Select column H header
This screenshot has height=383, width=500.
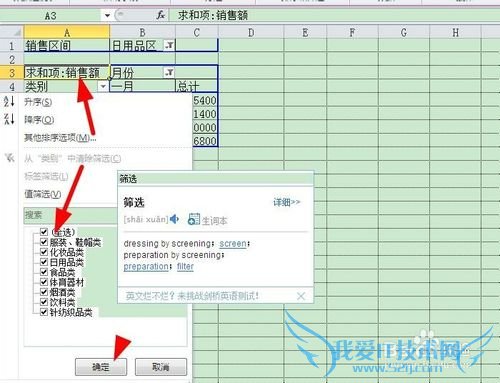point(455,32)
